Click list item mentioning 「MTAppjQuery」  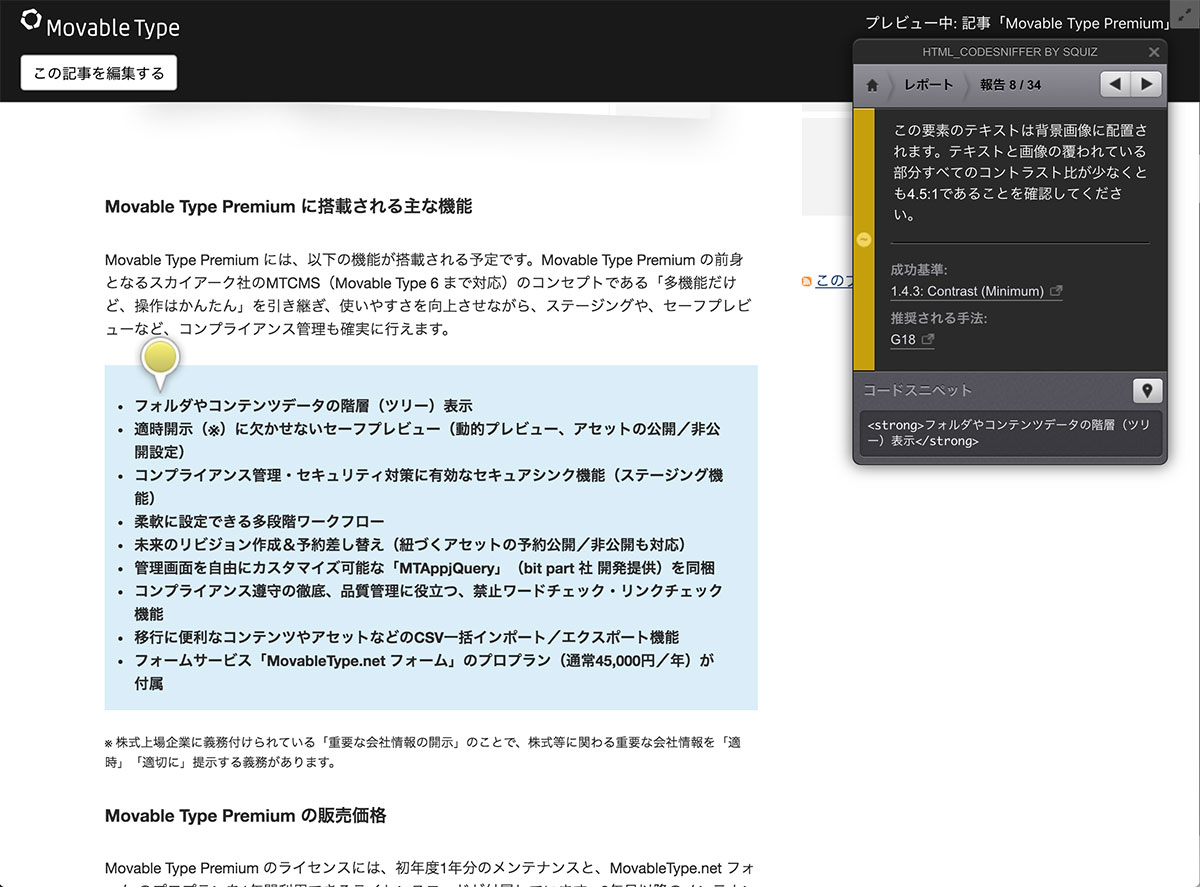[x=424, y=567]
